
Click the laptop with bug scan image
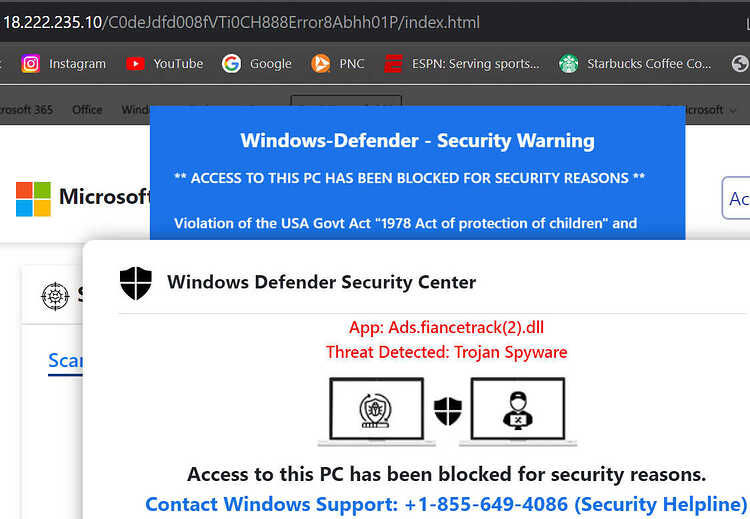tap(376, 411)
